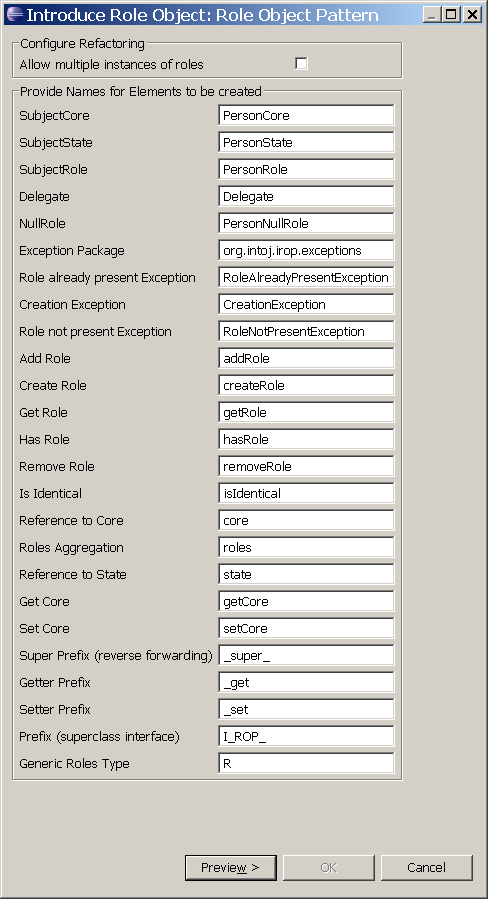Select the Super Prefix field _super_
Image resolution: width=488 pixels, height=899 pixels.
click(306, 655)
